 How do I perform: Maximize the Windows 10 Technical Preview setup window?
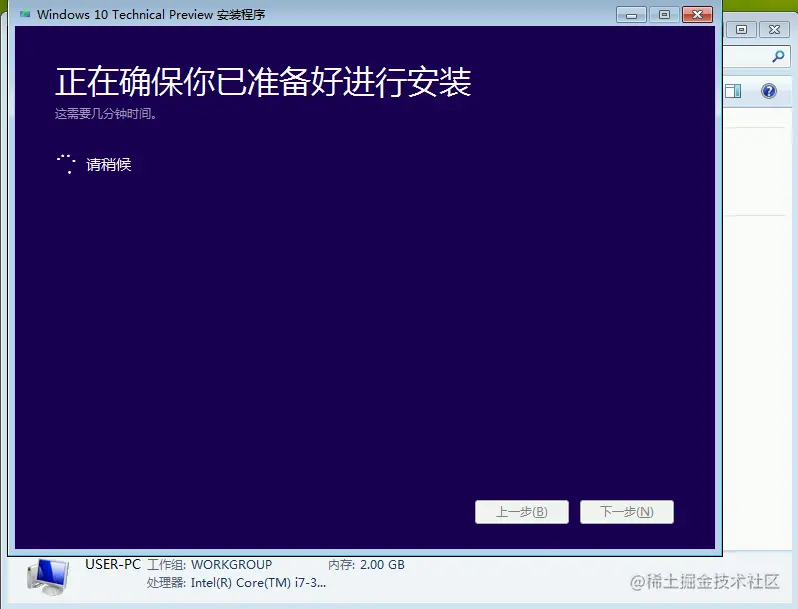point(664,15)
